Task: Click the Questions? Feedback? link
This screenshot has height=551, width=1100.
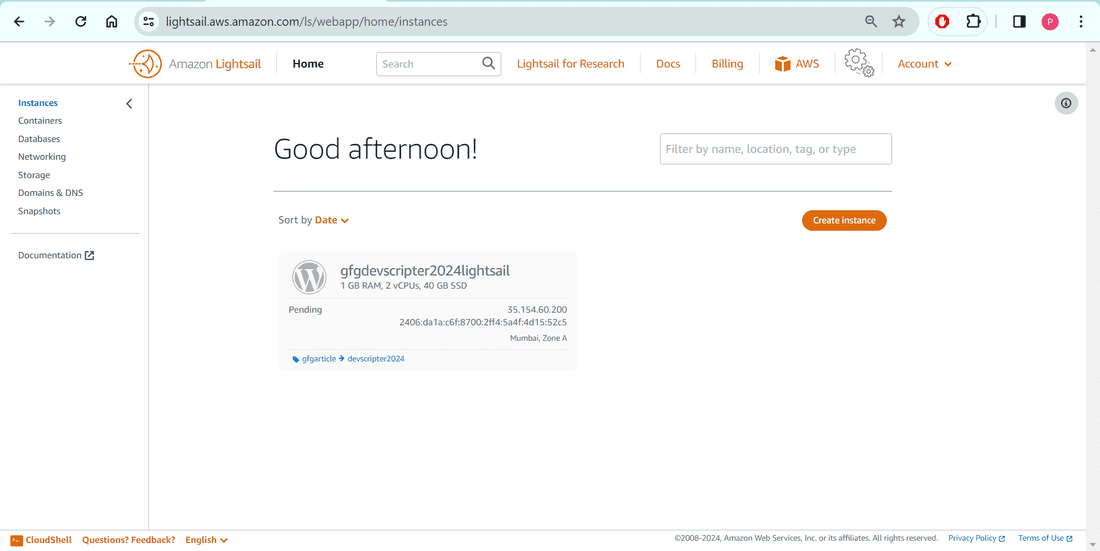Action: [x=128, y=540]
